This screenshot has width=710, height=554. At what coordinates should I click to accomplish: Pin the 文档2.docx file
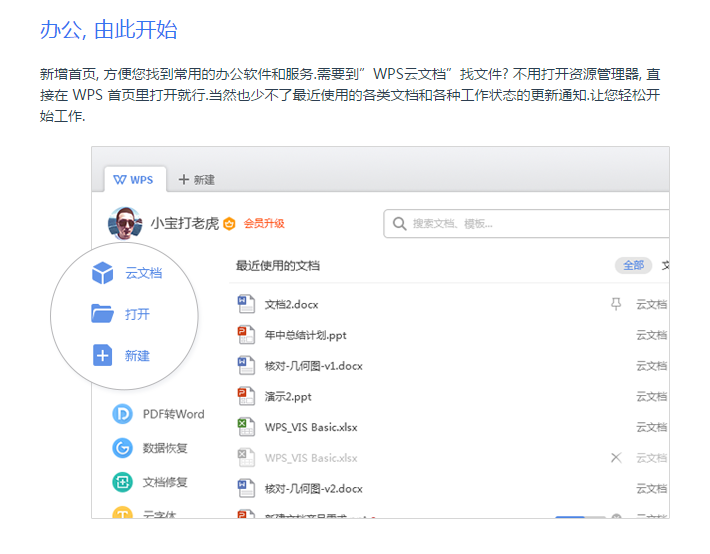(x=616, y=304)
